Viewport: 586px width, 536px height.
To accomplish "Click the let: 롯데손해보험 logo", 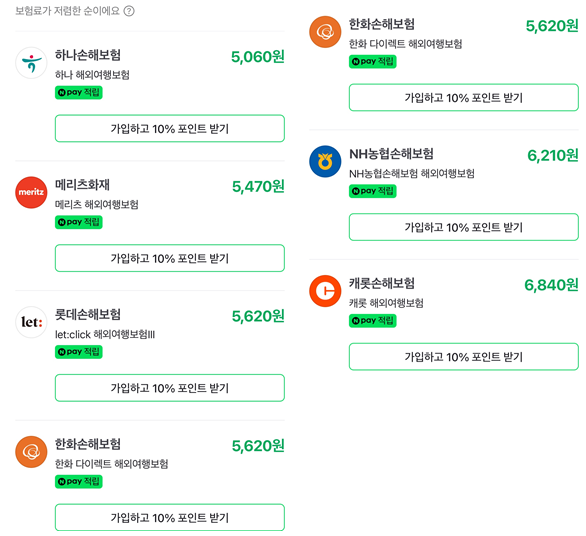I will [x=31, y=322].
